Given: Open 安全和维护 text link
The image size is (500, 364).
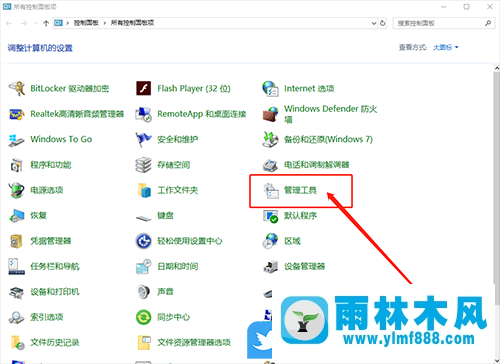Looking at the screenshot, I should point(178,139).
